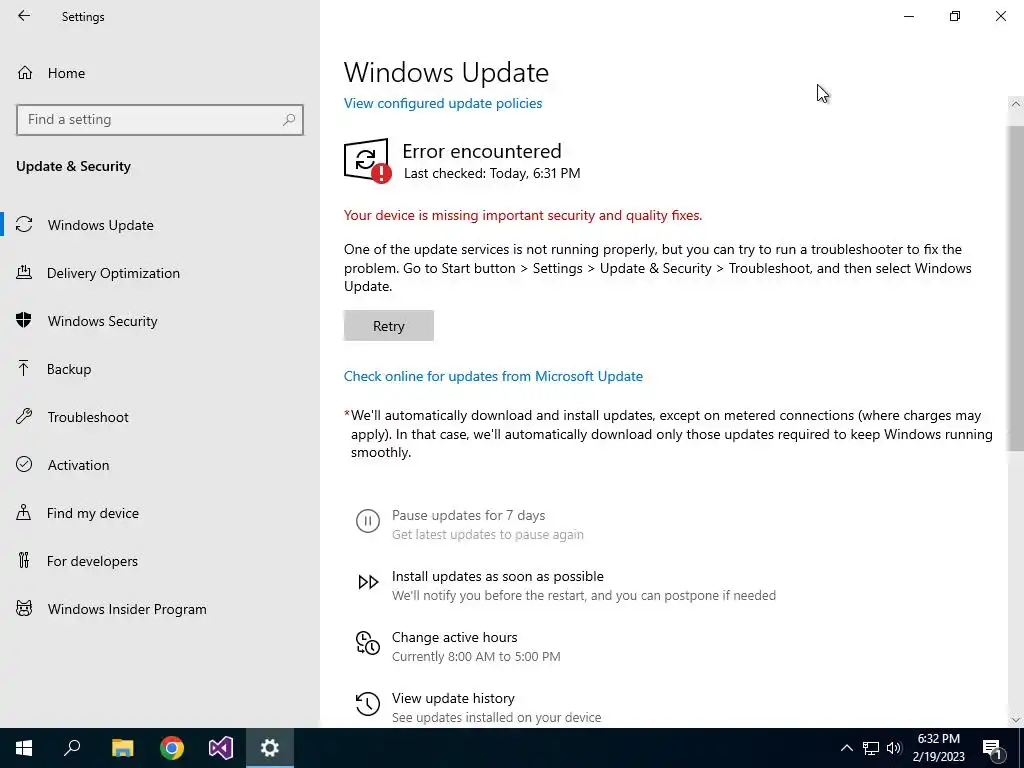The height and width of the screenshot is (768, 1024).
Task: Click the For developers tools icon
Action: (x=24, y=560)
